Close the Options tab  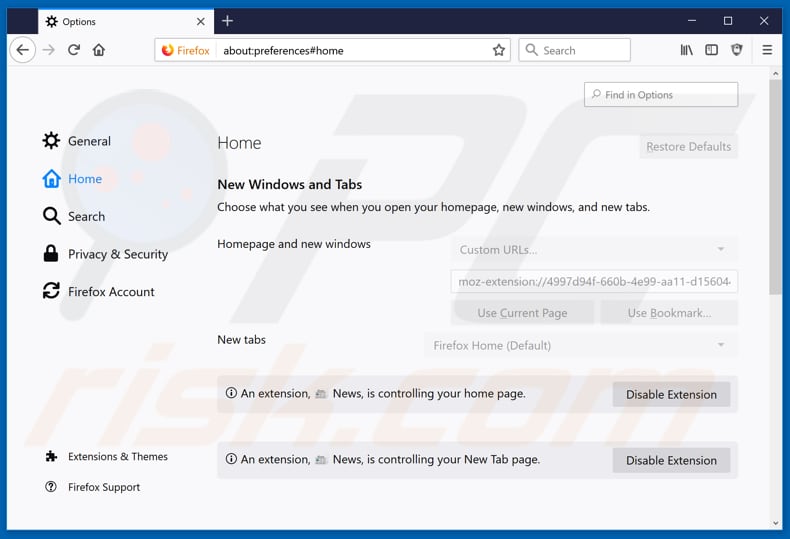pyautogui.click(x=201, y=22)
